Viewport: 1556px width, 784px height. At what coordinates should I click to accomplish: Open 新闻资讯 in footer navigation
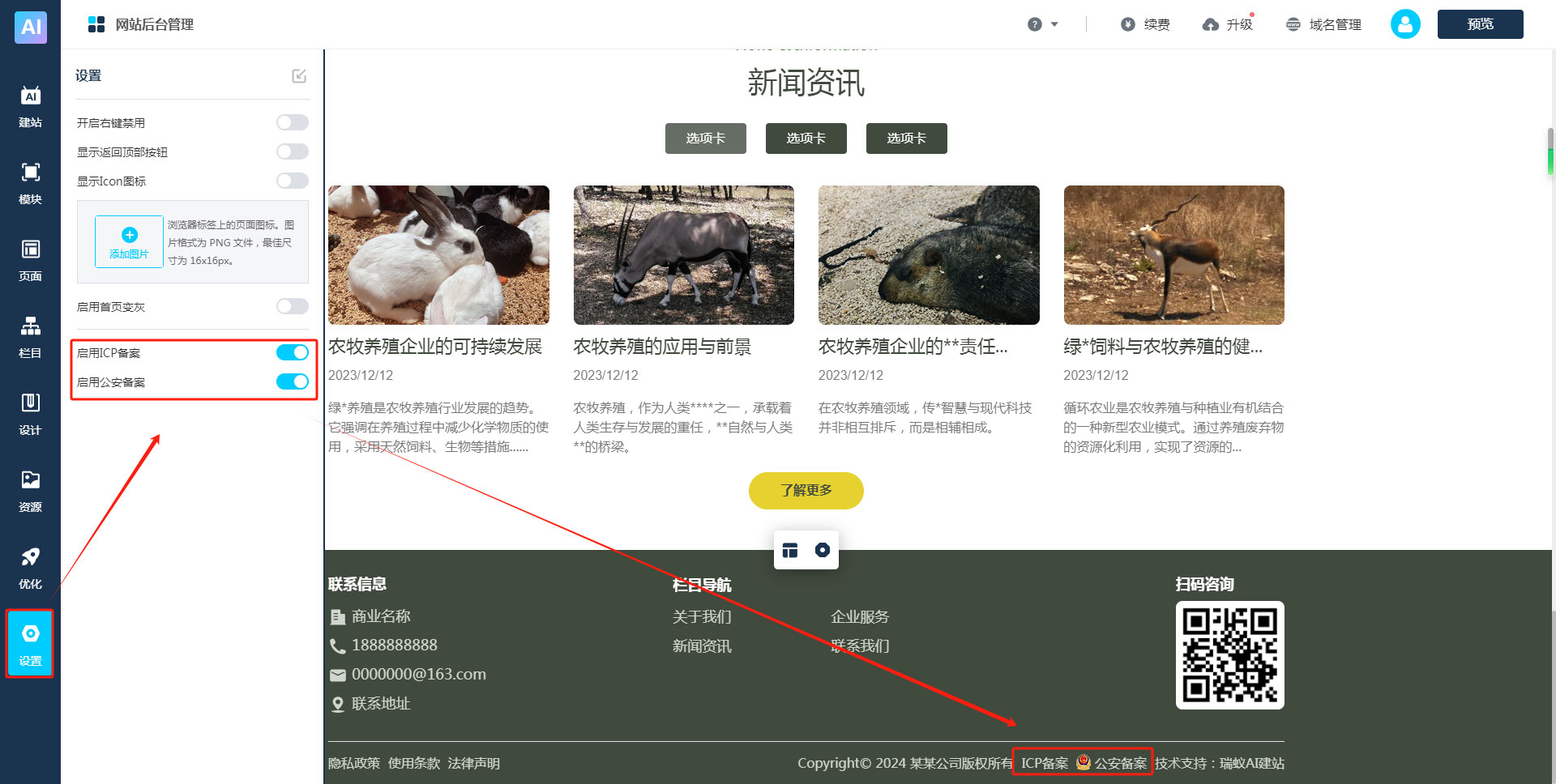(702, 646)
